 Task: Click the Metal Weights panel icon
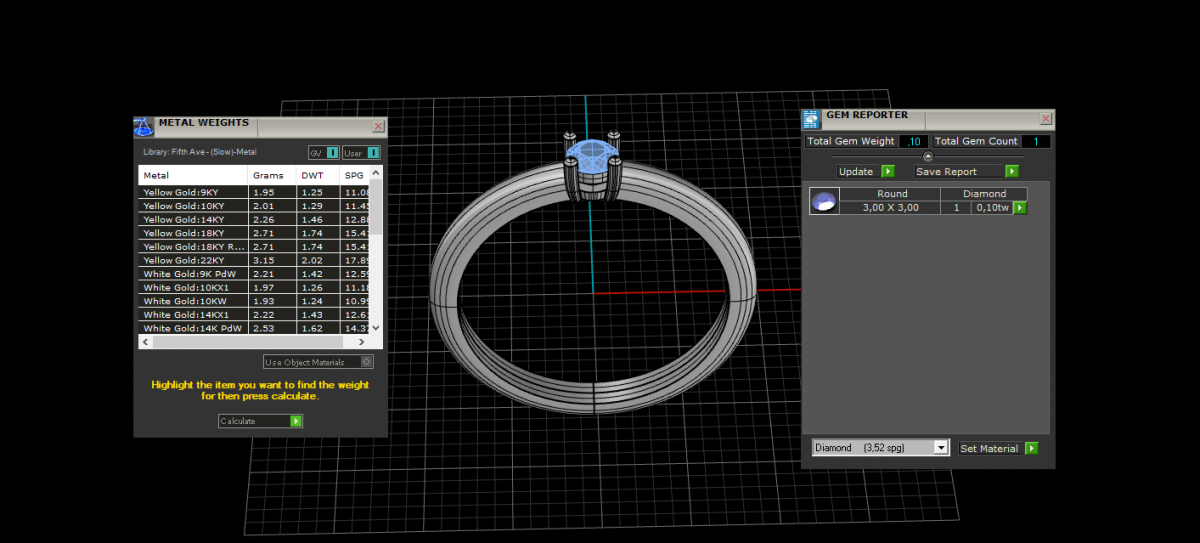point(144,126)
